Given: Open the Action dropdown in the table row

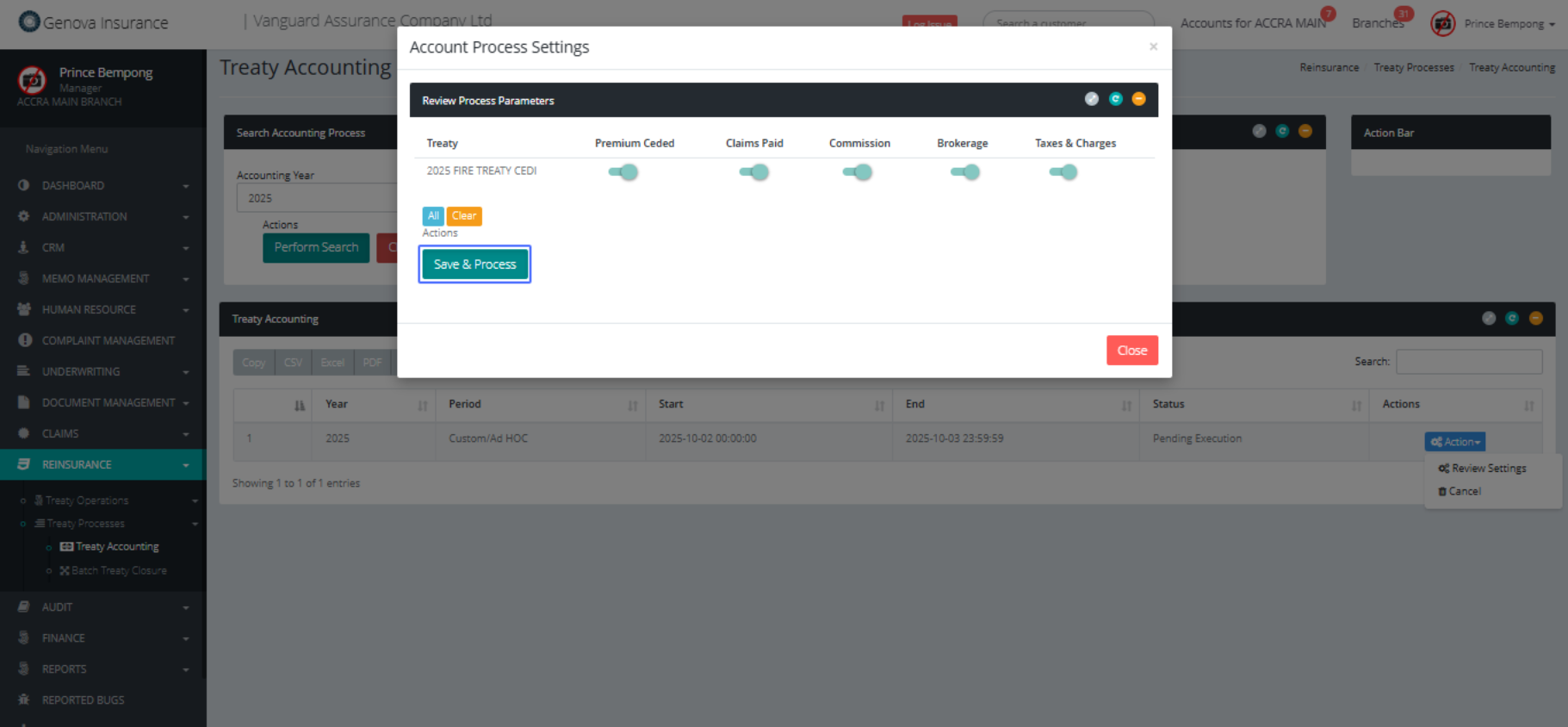Looking at the screenshot, I should (x=1454, y=442).
